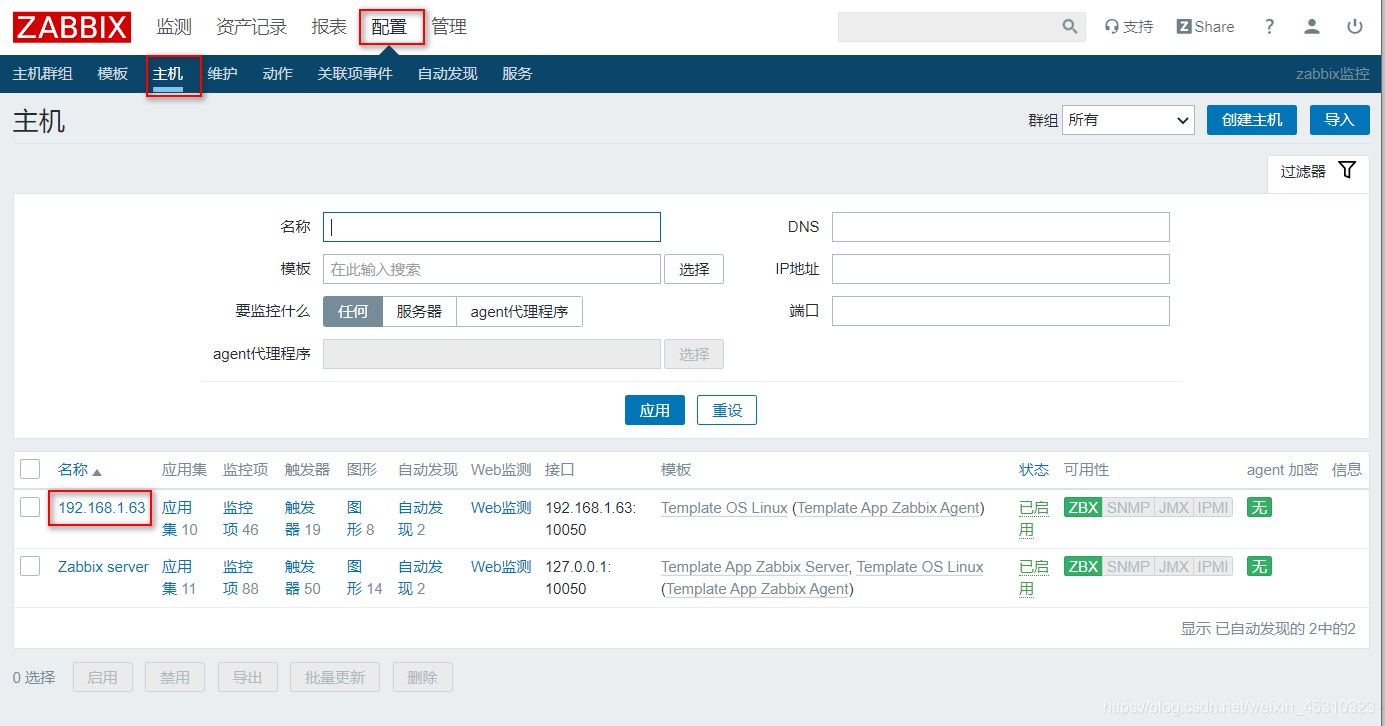This screenshot has height=726, width=1385.
Task: Open the 报表 top menu
Action: [329, 27]
